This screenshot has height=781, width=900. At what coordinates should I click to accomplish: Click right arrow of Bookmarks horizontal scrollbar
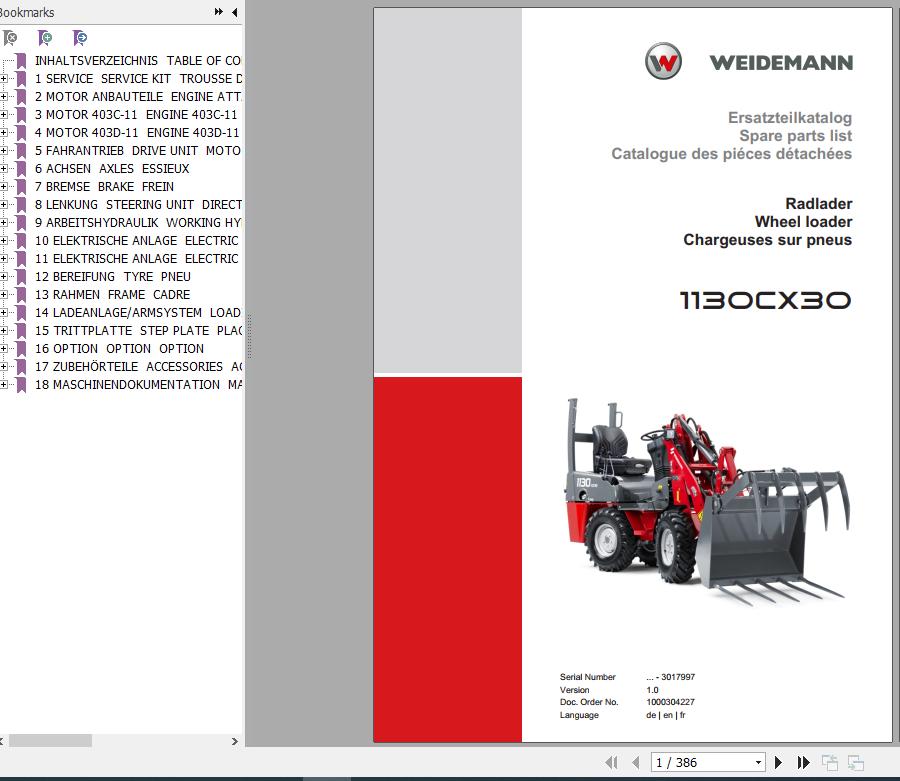click(x=235, y=741)
